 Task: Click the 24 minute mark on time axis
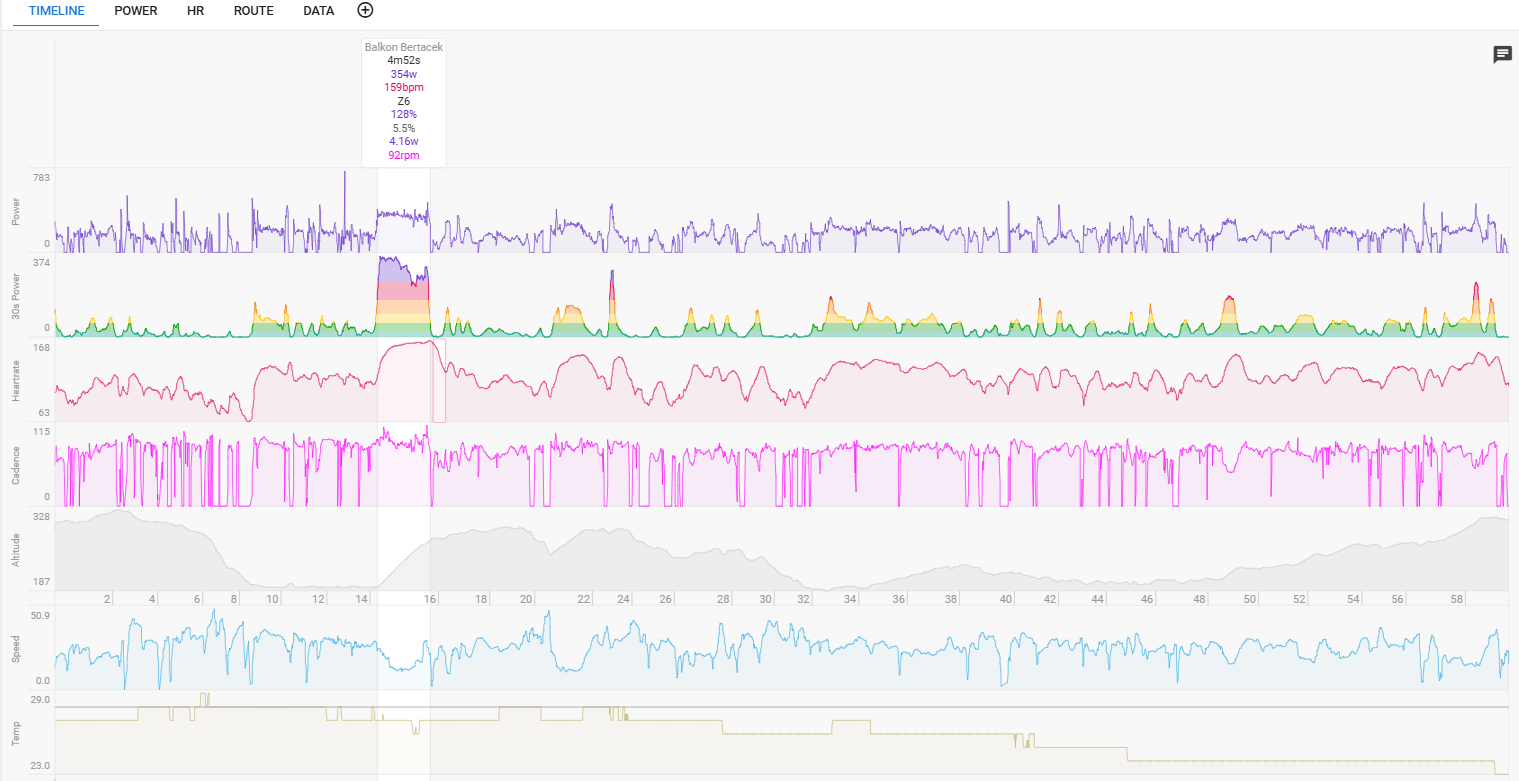coord(623,599)
